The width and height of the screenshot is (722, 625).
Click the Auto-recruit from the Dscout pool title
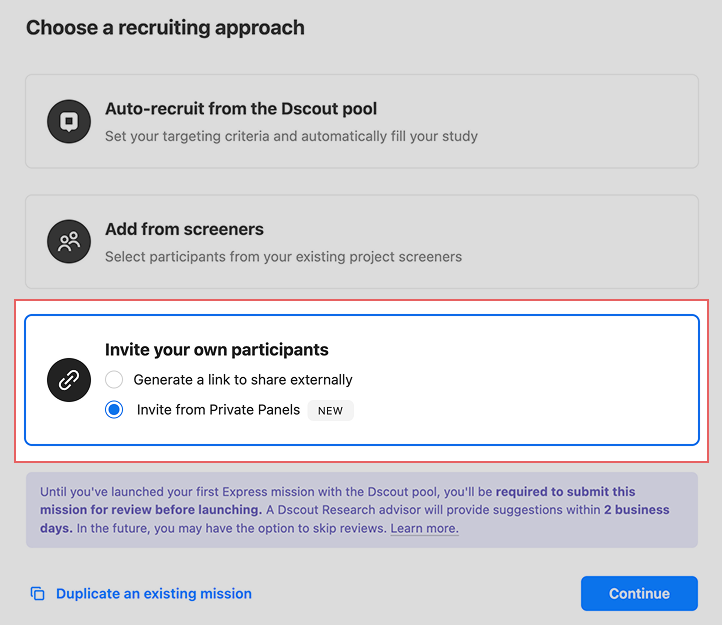241,109
